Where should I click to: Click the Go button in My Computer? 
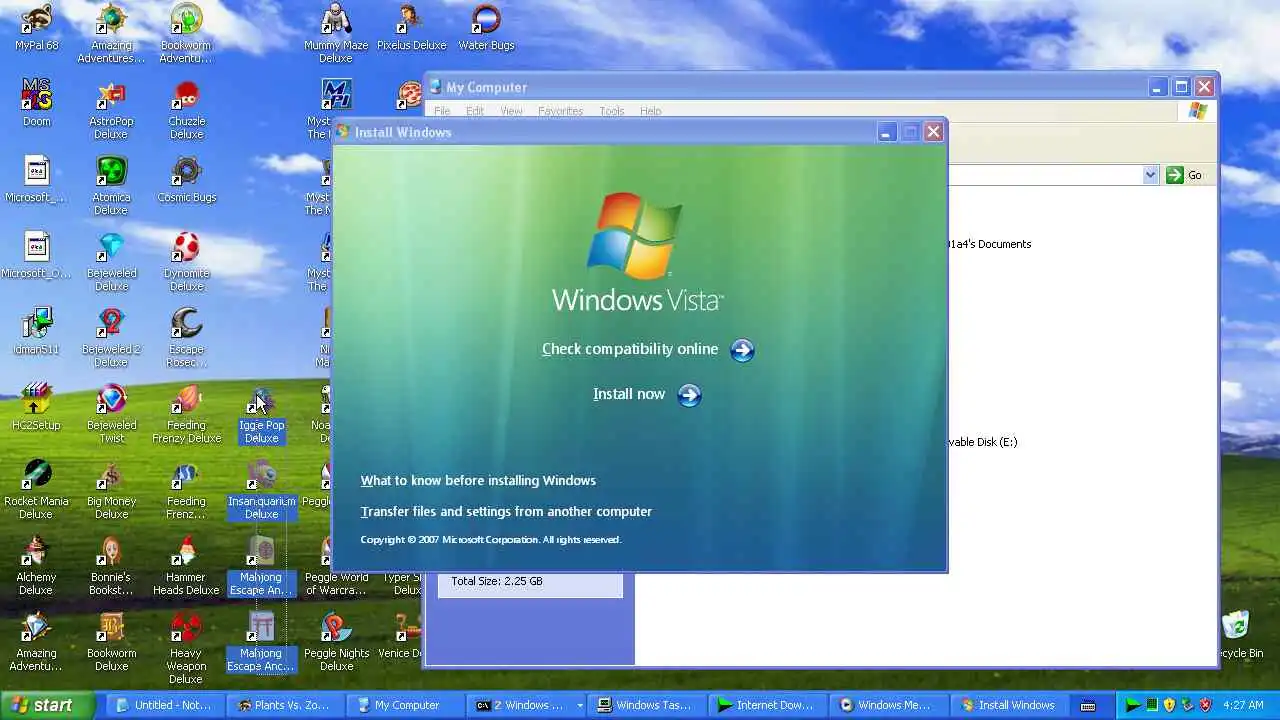pyautogui.click(x=1185, y=175)
